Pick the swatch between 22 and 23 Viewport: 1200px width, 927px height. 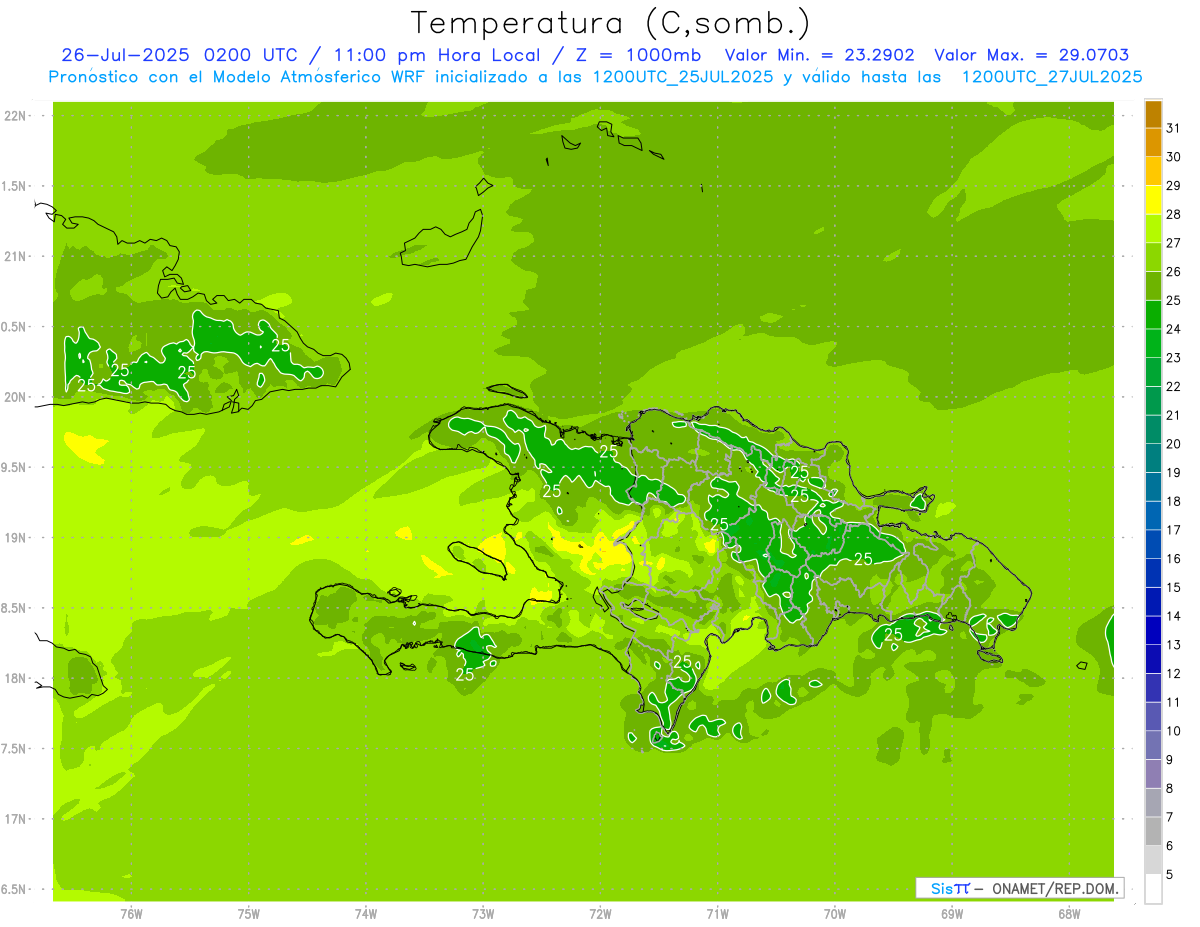click(1153, 373)
